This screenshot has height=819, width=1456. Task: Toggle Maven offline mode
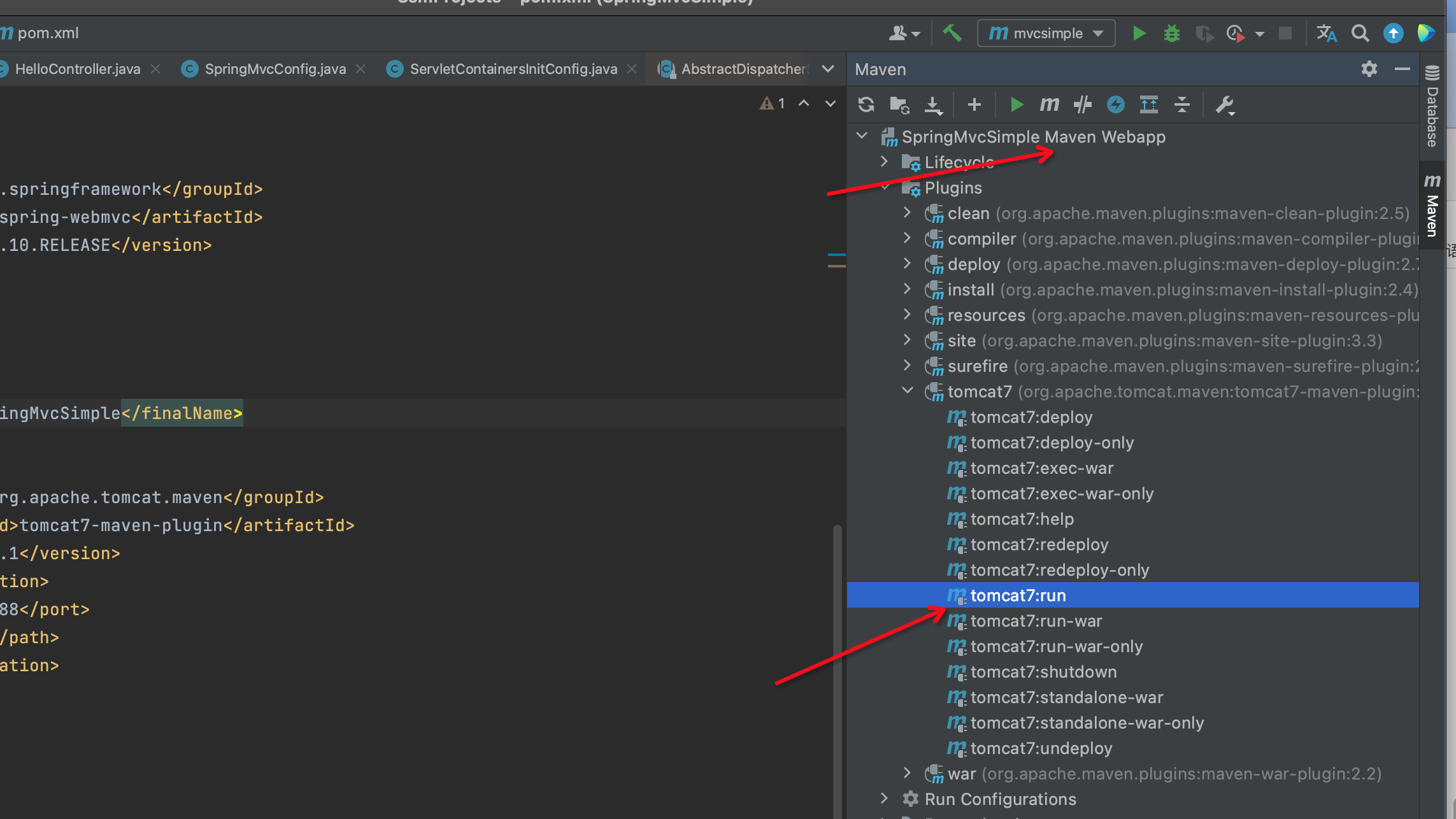(1082, 104)
